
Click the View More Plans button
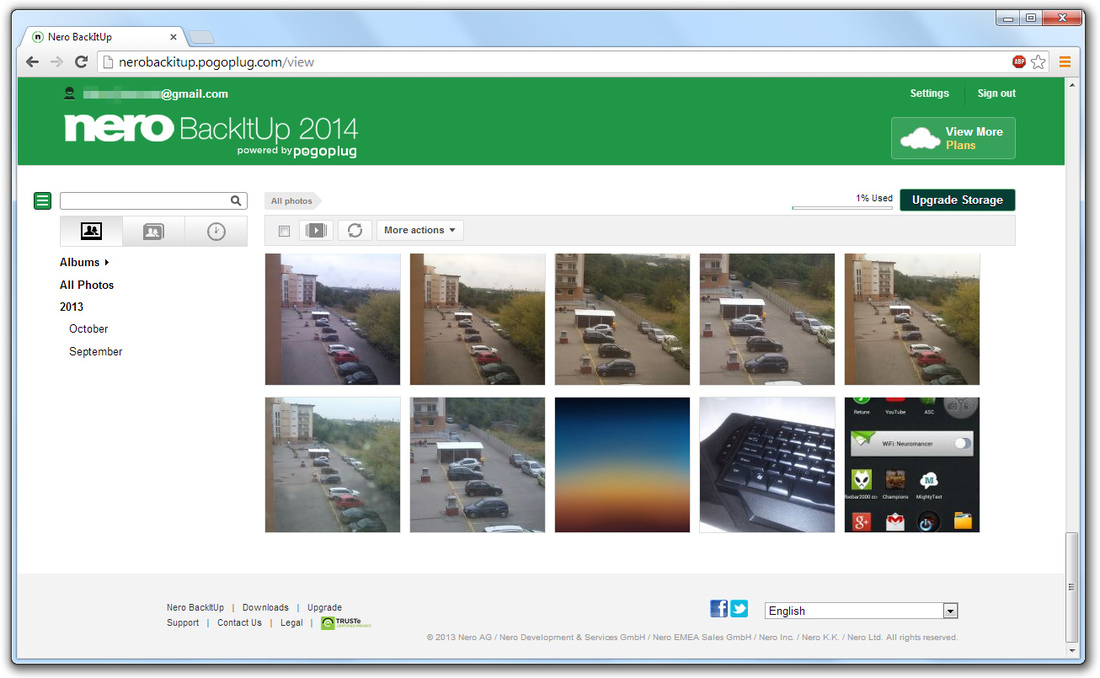pyautogui.click(x=953, y=138)
